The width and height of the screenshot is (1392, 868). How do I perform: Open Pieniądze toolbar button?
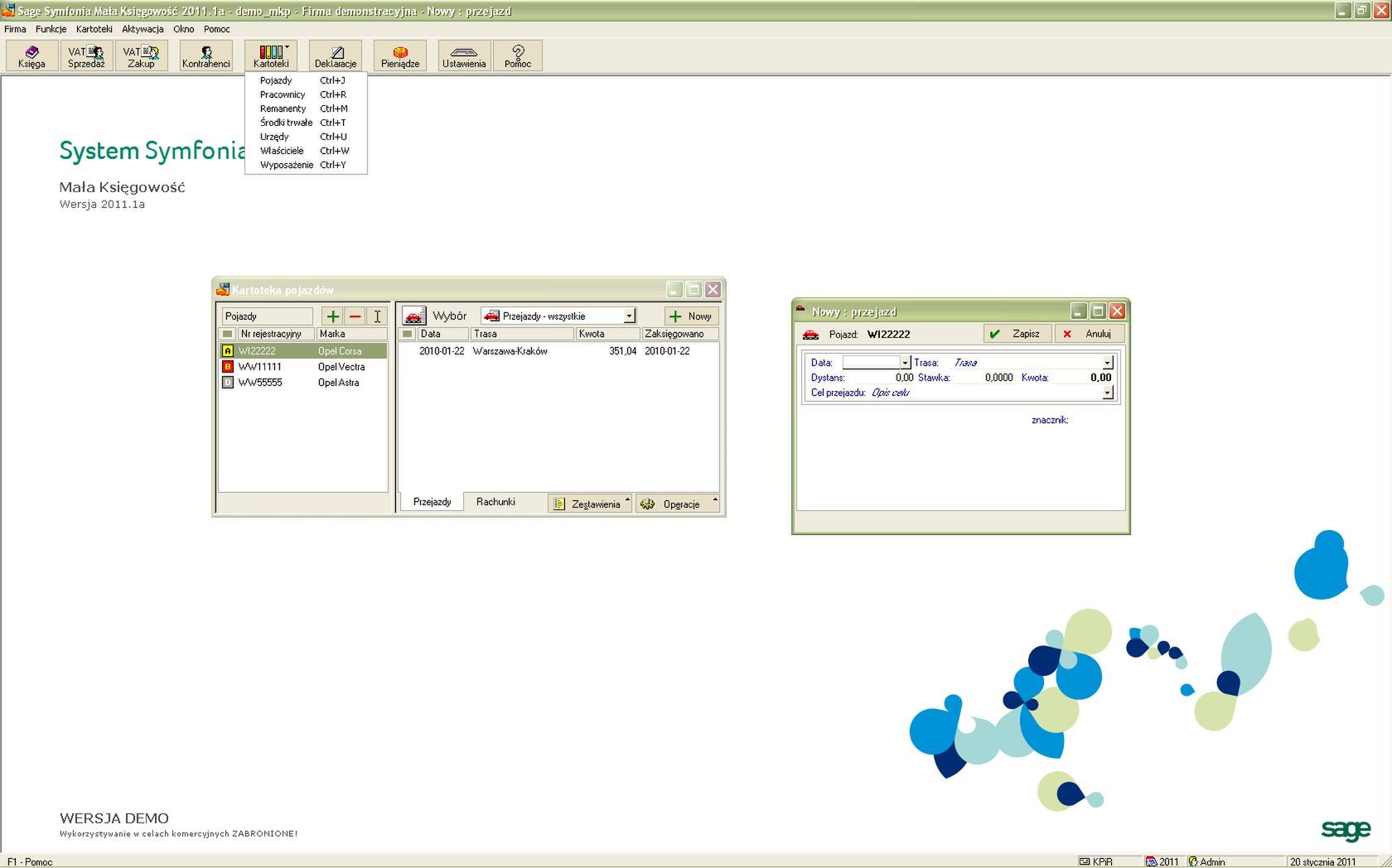pyautogui.click(x=400, y=55)
